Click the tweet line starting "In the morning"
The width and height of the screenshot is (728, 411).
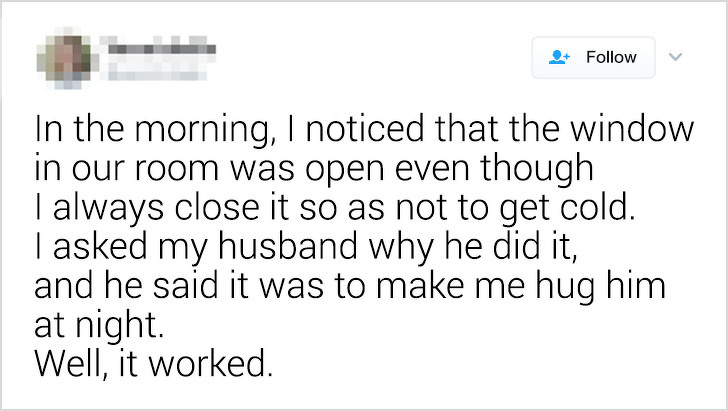[x=364, y=130]
